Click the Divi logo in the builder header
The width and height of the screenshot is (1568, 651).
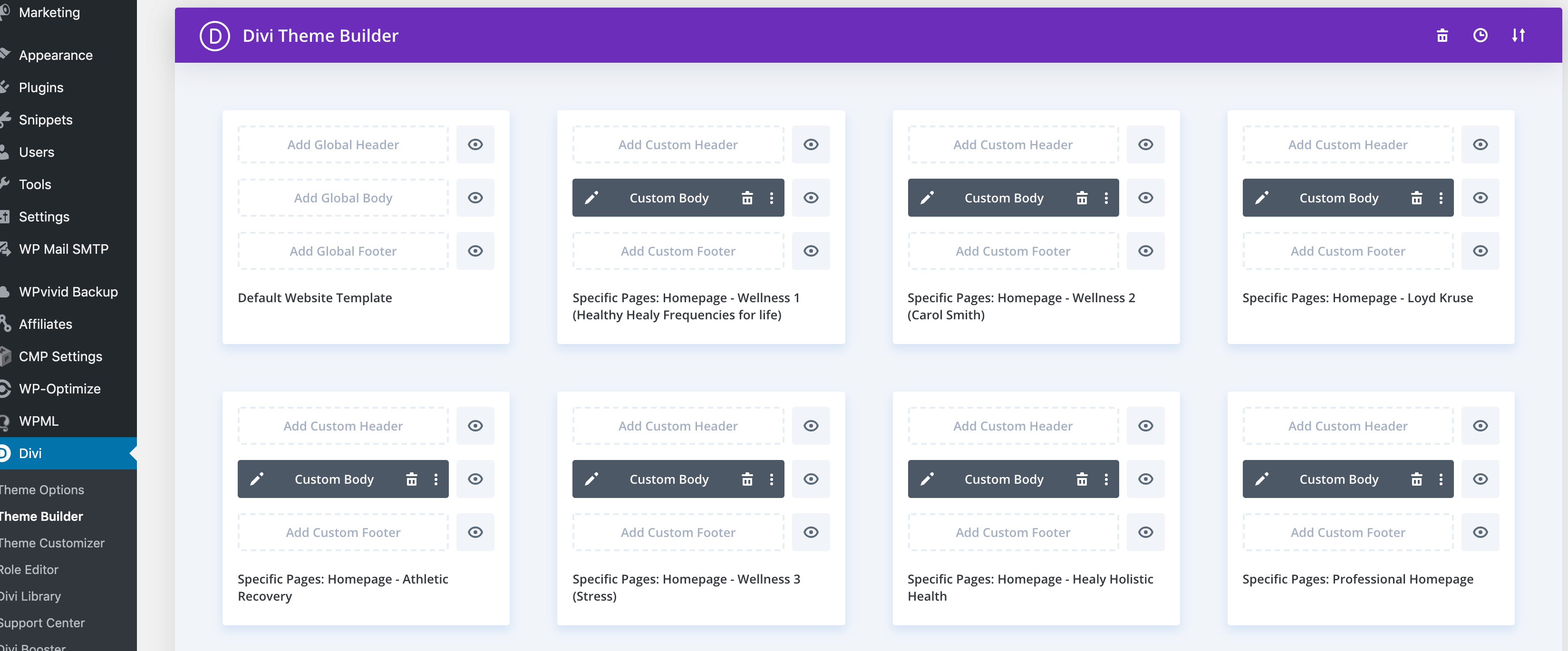point(214,35)
